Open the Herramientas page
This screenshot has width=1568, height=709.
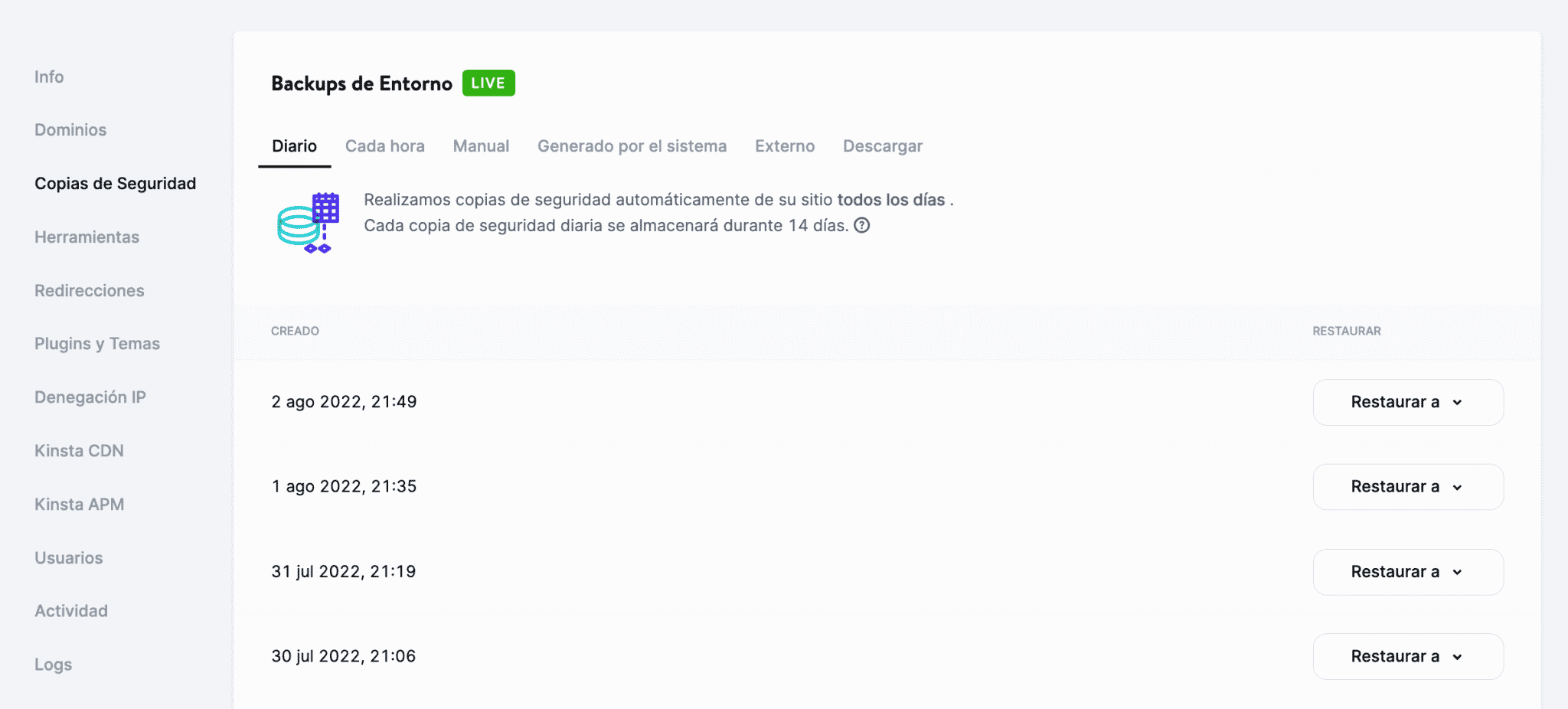coord(87,237)
